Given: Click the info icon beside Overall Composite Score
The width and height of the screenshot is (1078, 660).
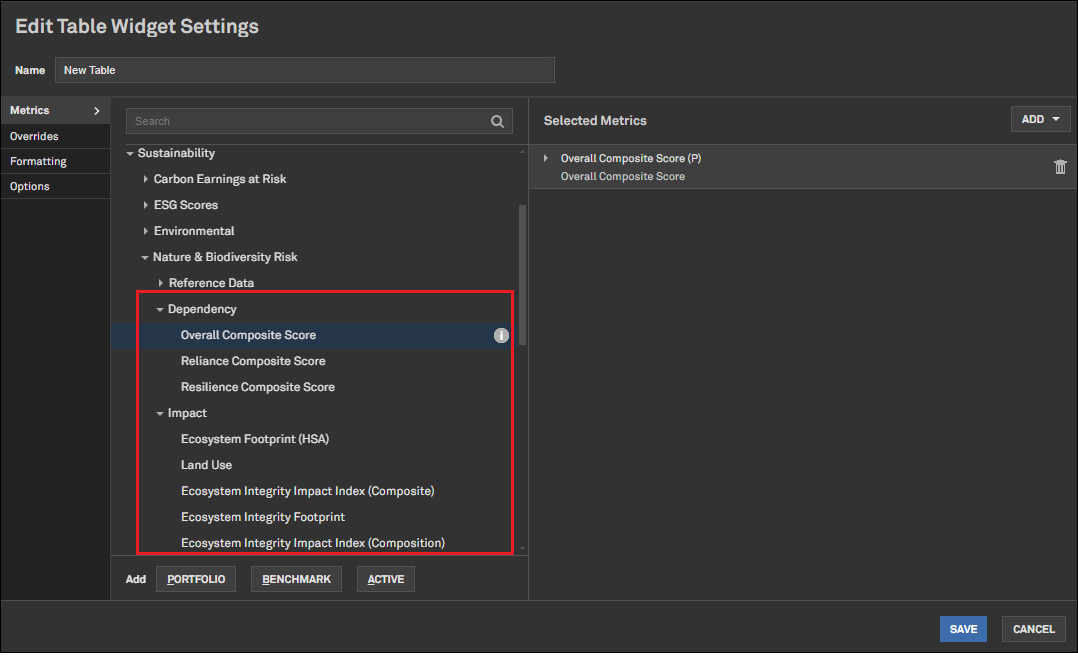Looking at the screenshot, I should (501, 336).
